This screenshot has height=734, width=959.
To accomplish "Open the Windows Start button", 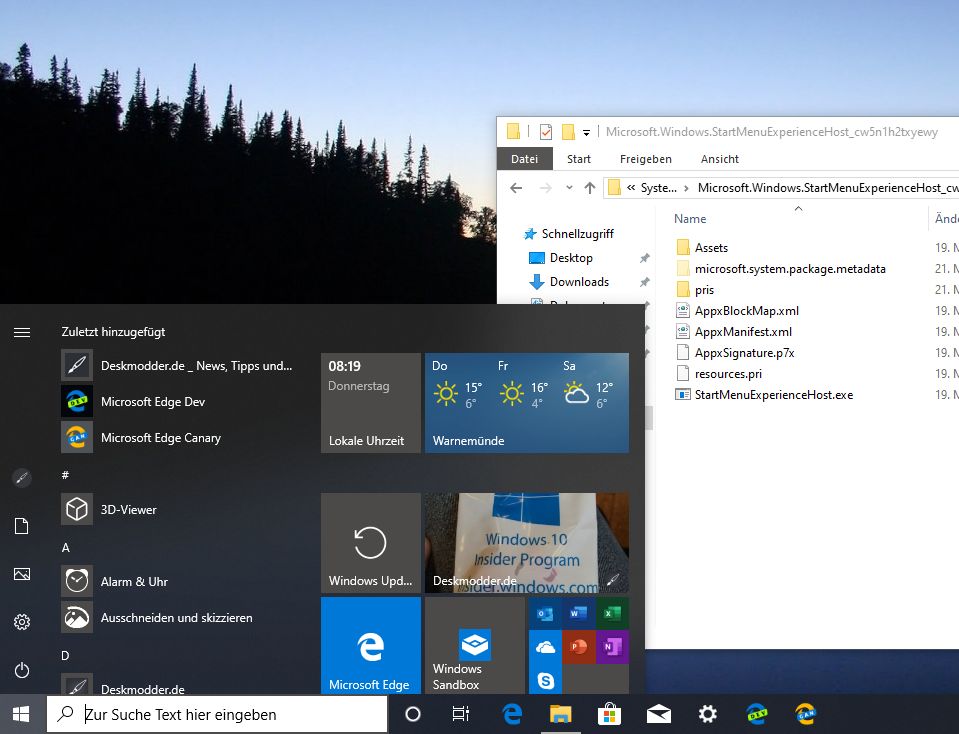I will click(x=21, y=714).
